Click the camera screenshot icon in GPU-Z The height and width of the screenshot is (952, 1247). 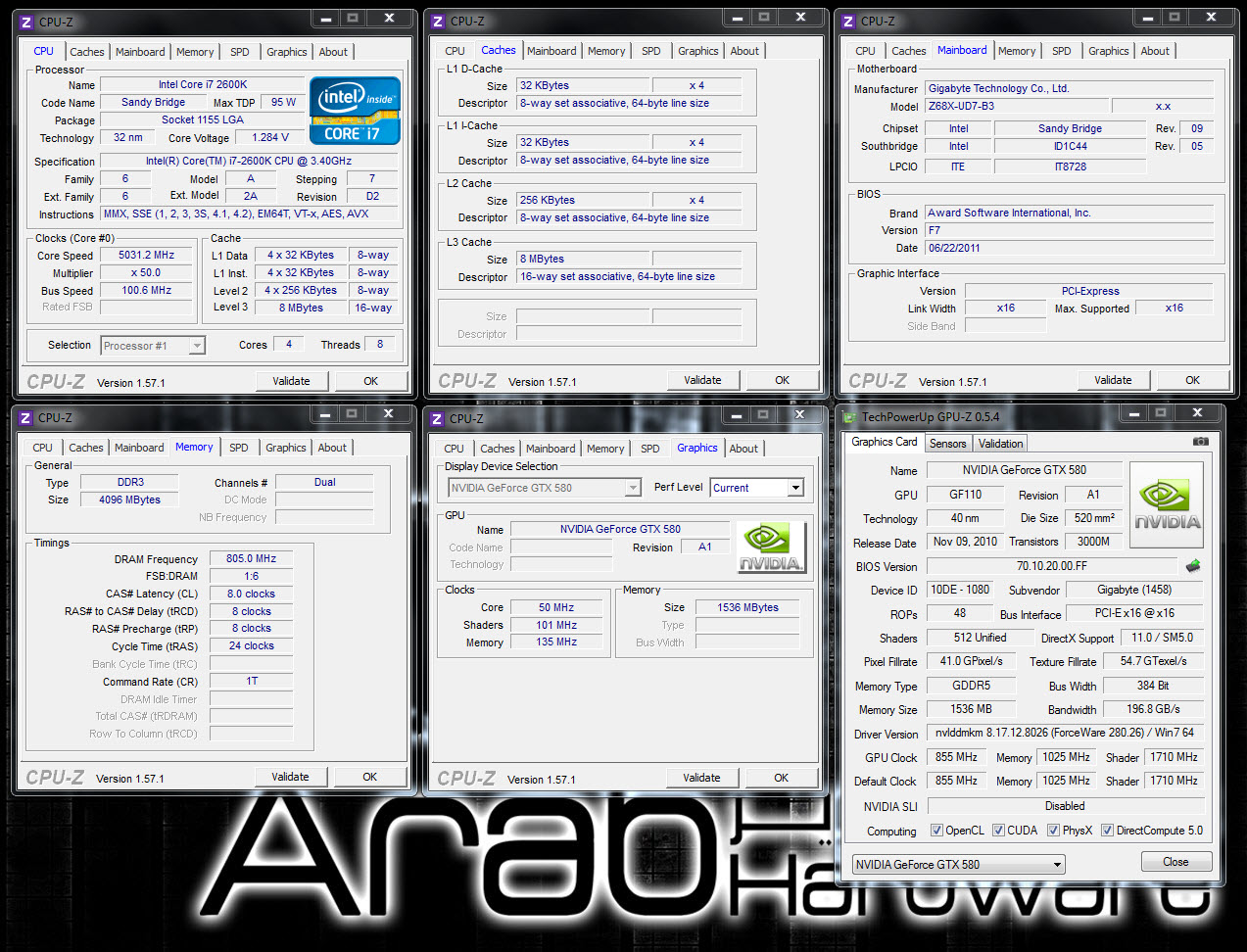[x=1200, y=442]
